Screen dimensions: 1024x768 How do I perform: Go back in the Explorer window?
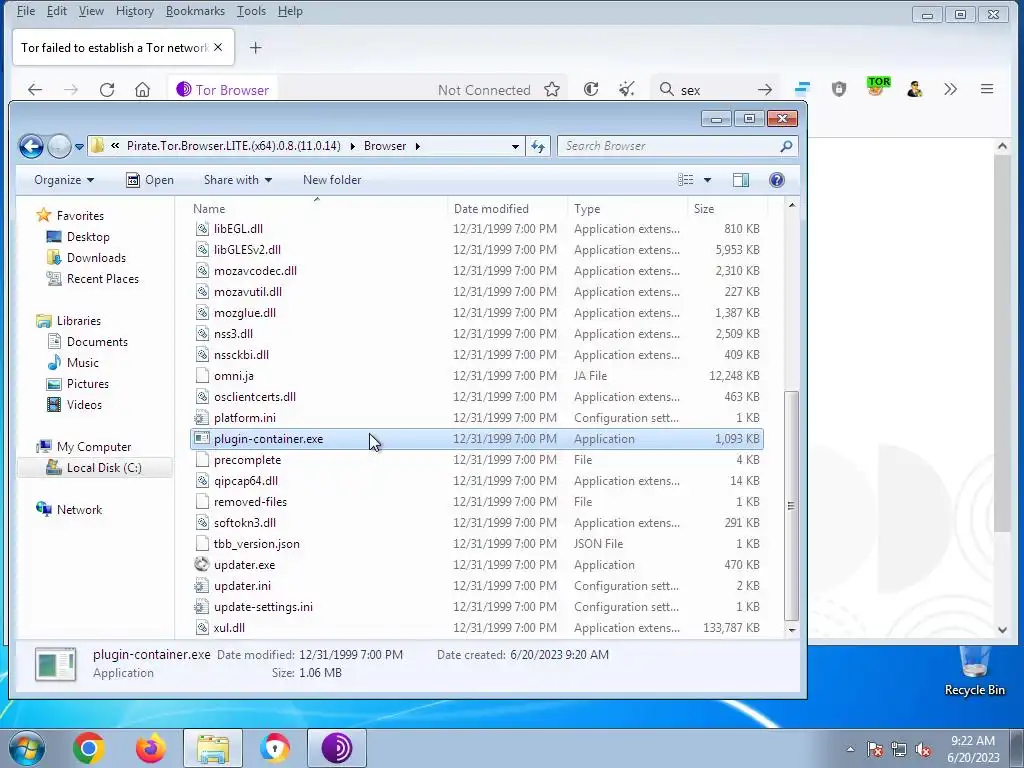[31, 146]
